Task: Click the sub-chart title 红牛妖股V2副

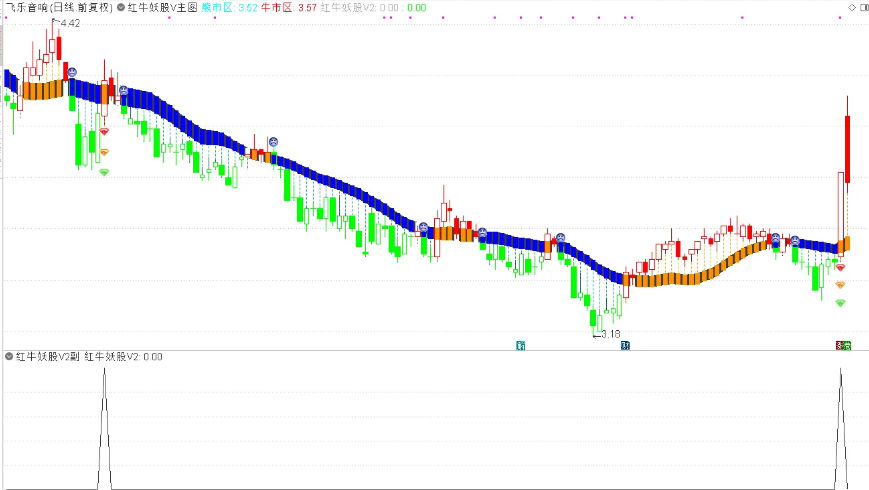Action: [48, 356]
